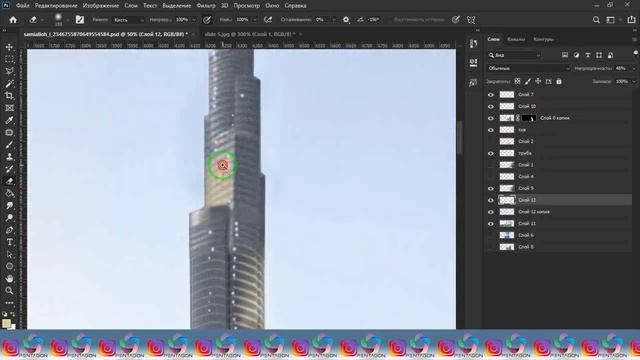Expand the eraser opacity arrow in options bar
Image resolution: width=640 pixels, height=360 pixels.
click(194, 20)
